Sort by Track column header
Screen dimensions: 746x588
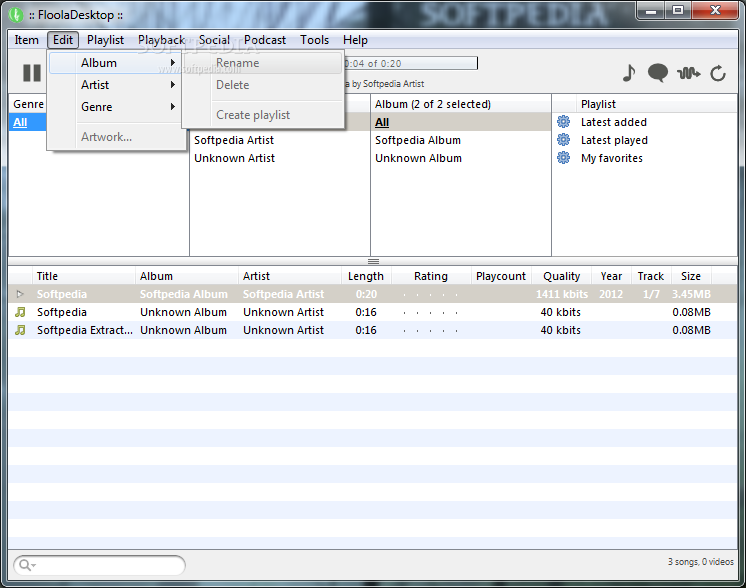tap(650, 276)
